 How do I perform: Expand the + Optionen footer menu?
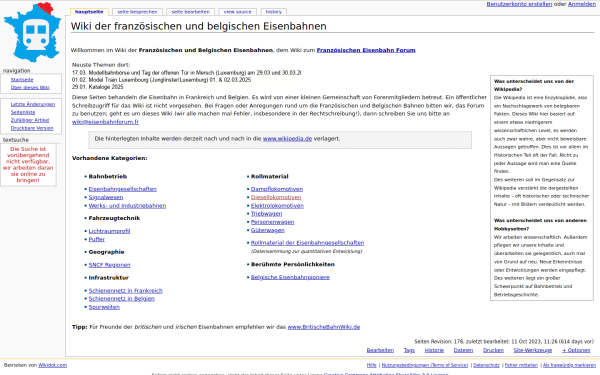(x=576, y=351)
